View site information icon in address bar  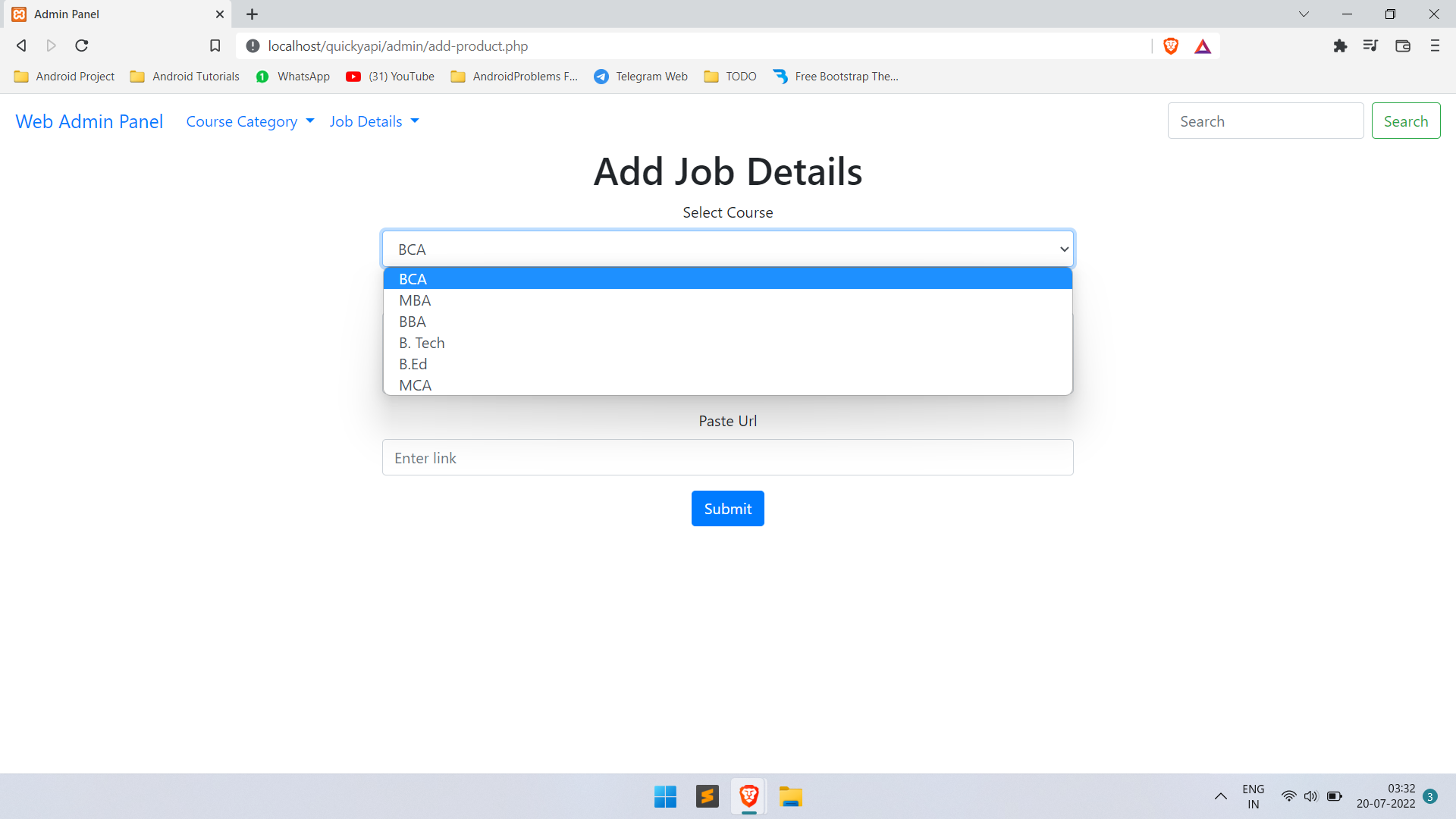253,46
